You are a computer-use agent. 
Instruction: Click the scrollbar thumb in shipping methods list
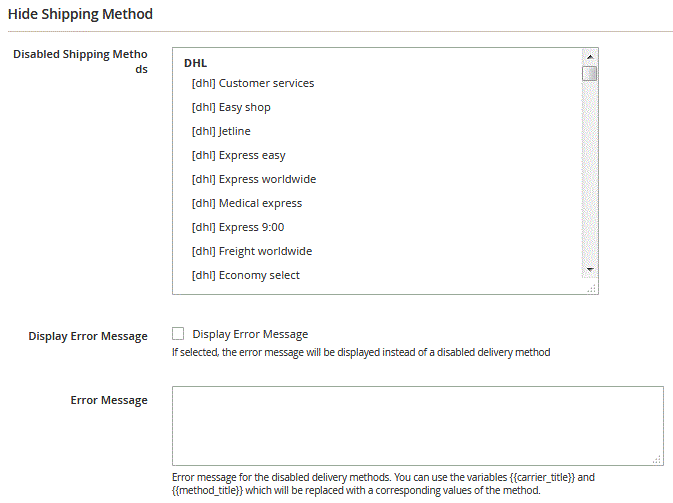click(590, 73)
